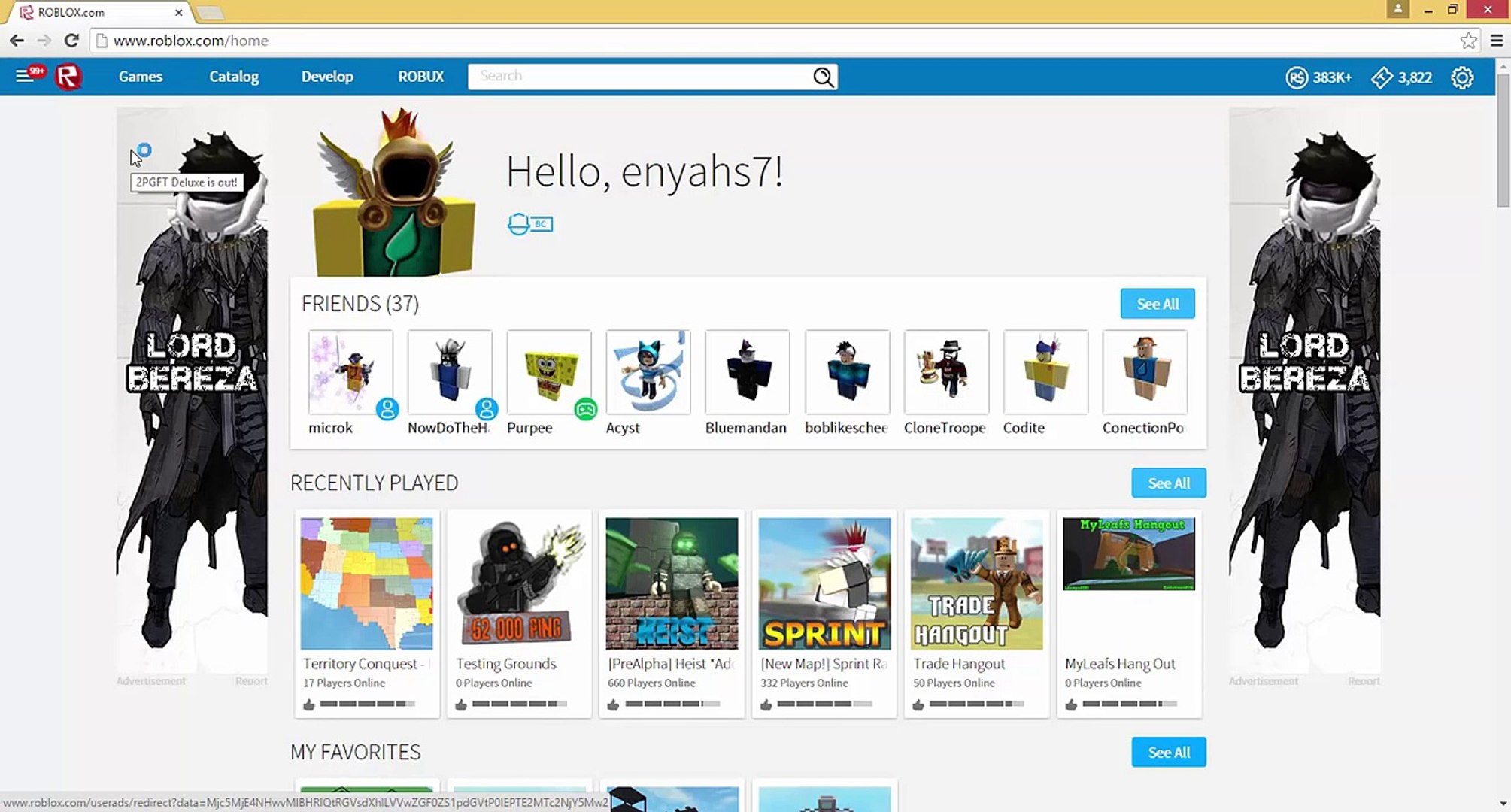
Task: Click See All for My Favorites
Action: 1168,753
